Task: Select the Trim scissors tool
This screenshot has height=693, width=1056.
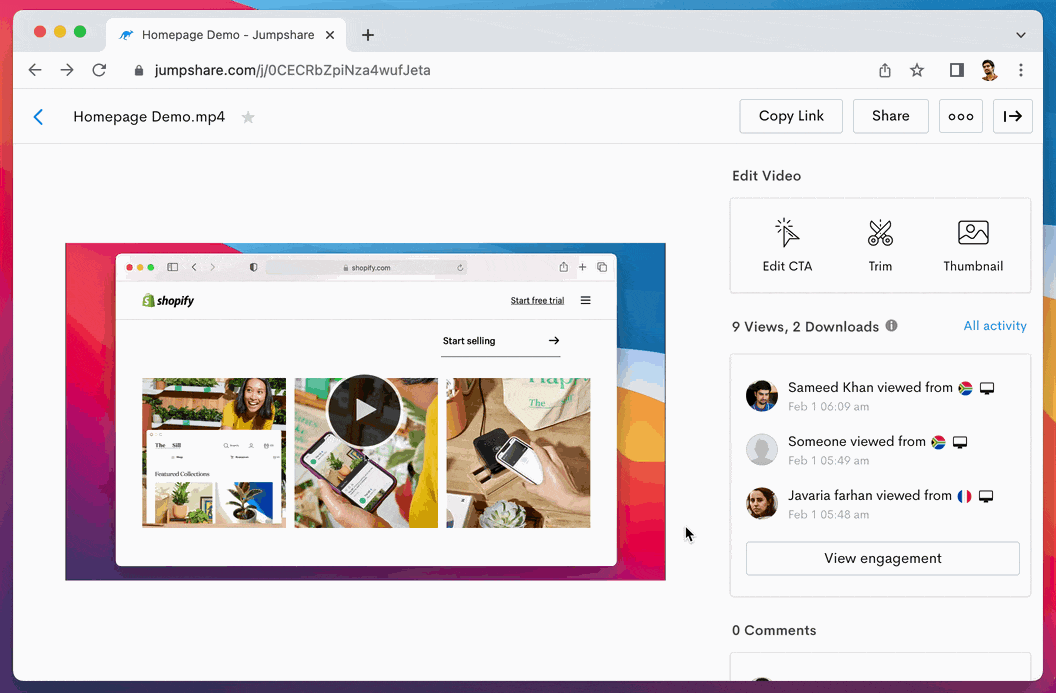Action: coord(880,246)
